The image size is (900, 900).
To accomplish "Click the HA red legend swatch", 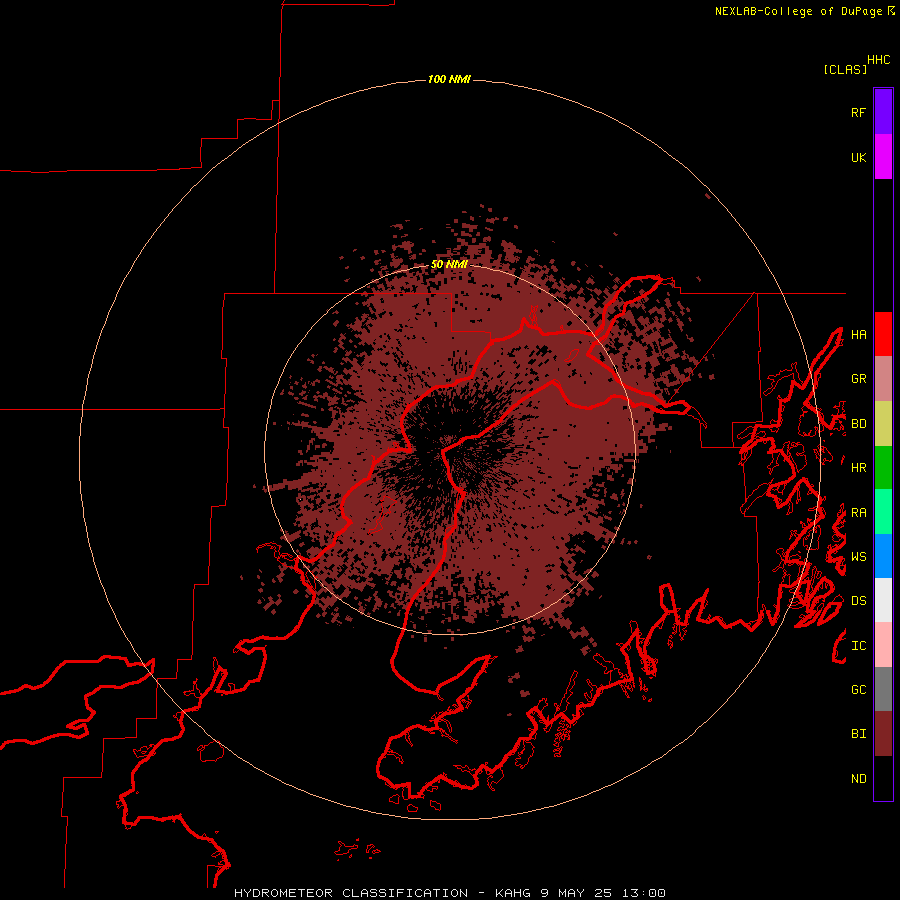I will [x=883, y=334].
